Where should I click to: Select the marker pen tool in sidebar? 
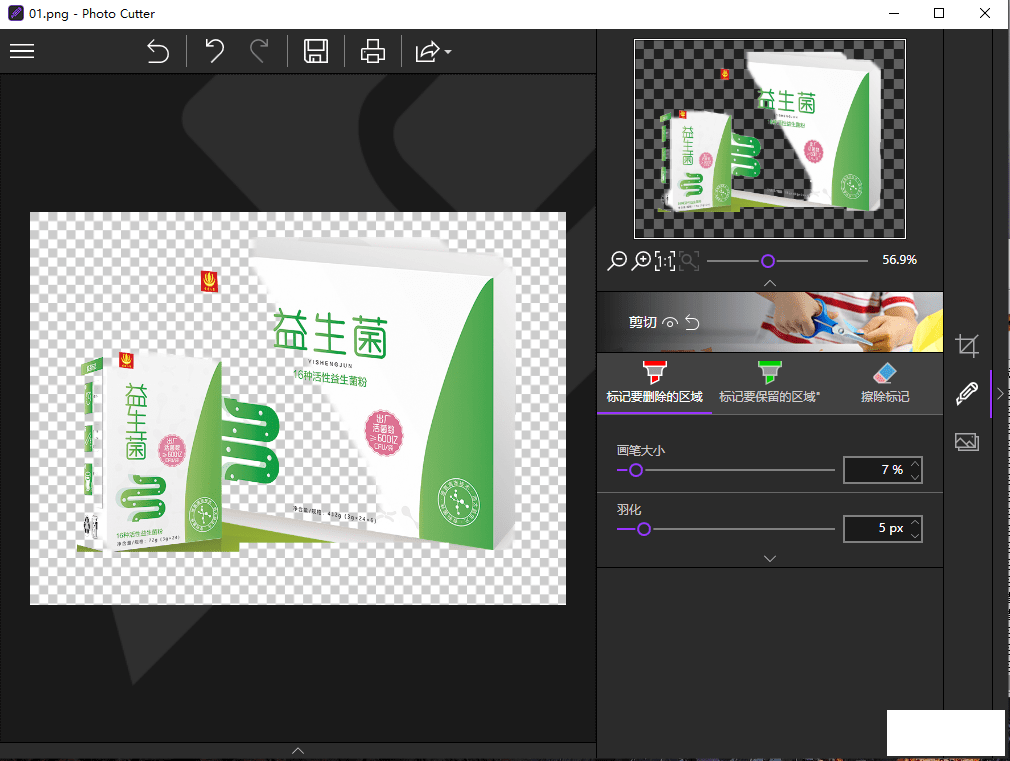point(967,393)
